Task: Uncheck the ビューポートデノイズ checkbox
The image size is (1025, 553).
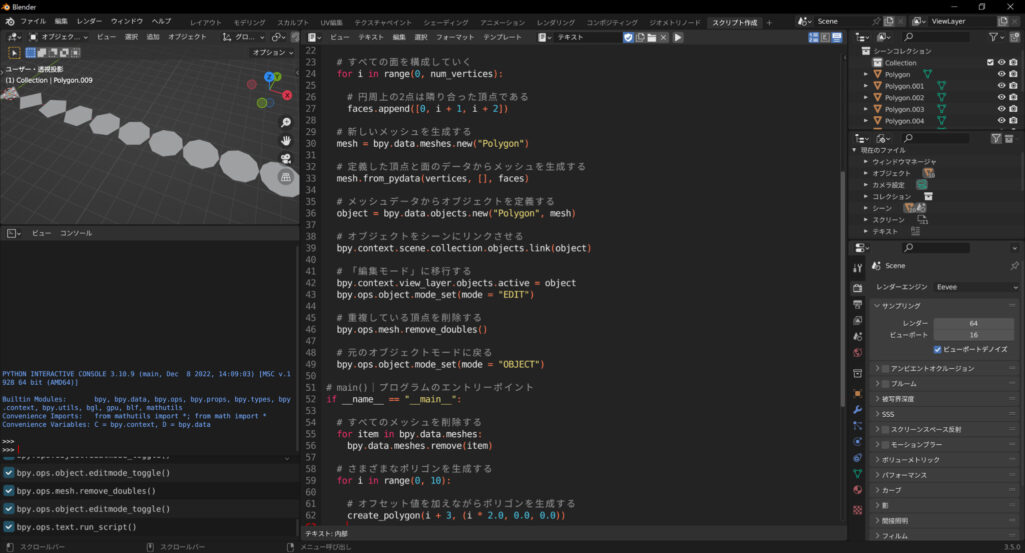Action: 937,350
